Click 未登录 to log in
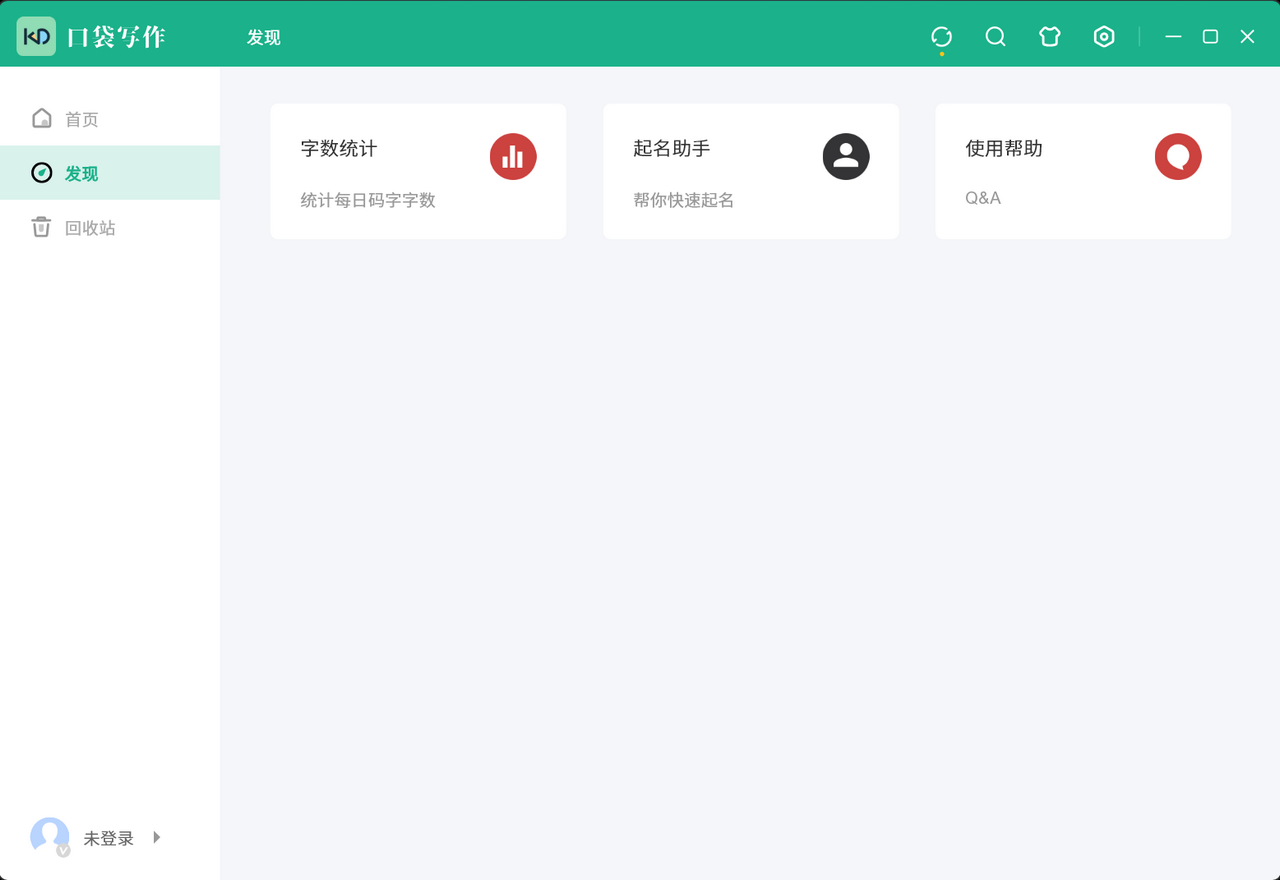 tap(110, 838)
